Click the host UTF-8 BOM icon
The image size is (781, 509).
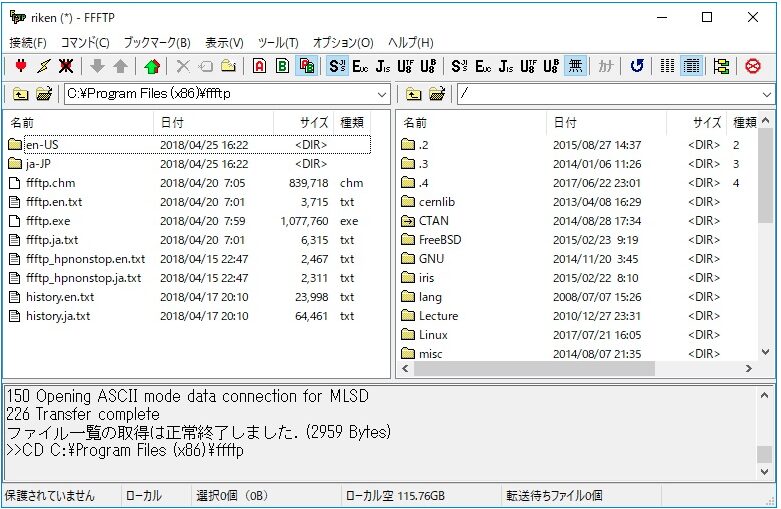pos(551,66)
